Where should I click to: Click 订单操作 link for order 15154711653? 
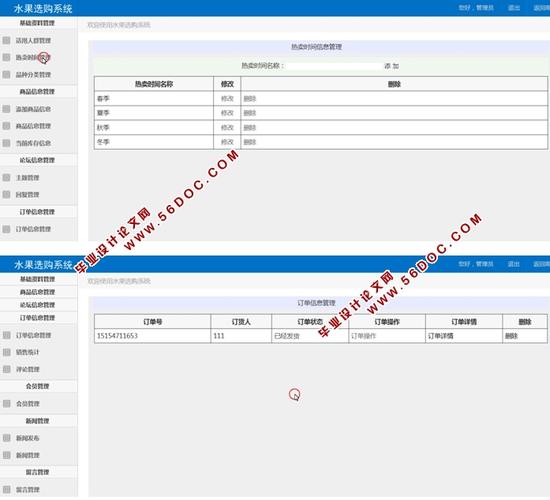tap(363, 336)
